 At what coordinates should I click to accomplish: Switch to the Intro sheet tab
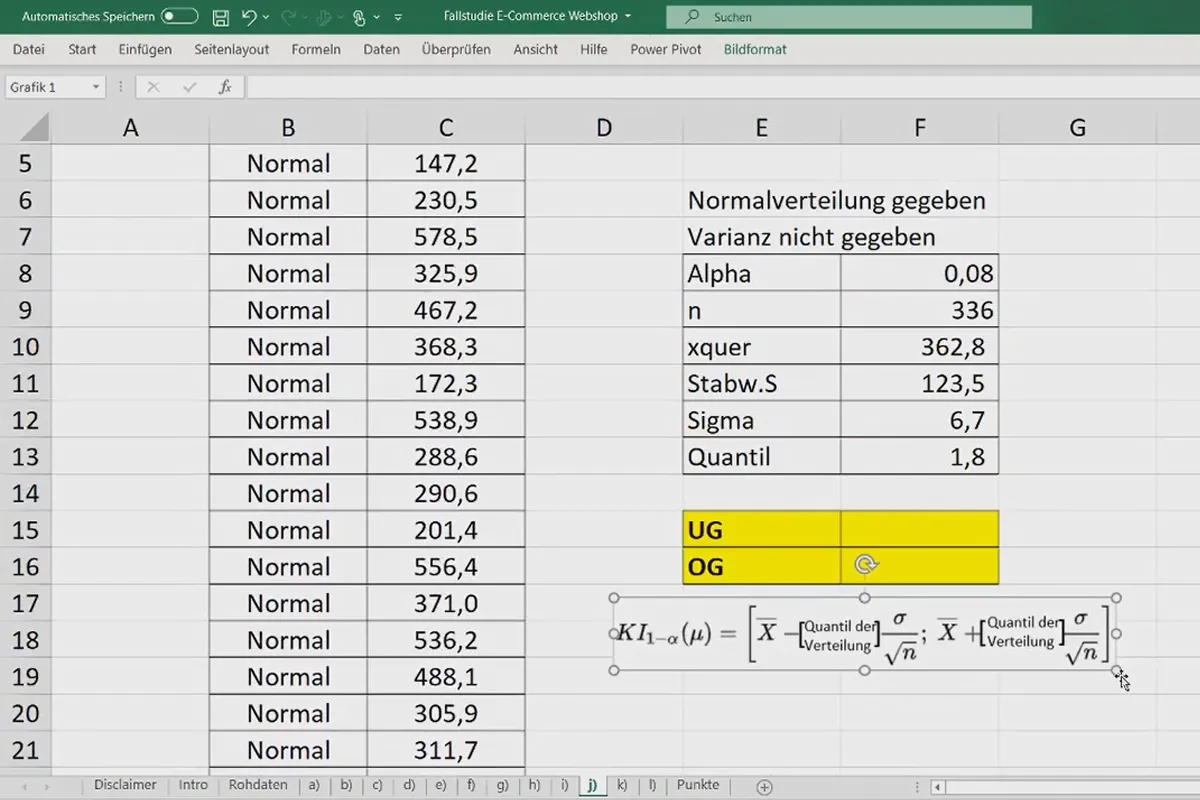tap(193, 785)
